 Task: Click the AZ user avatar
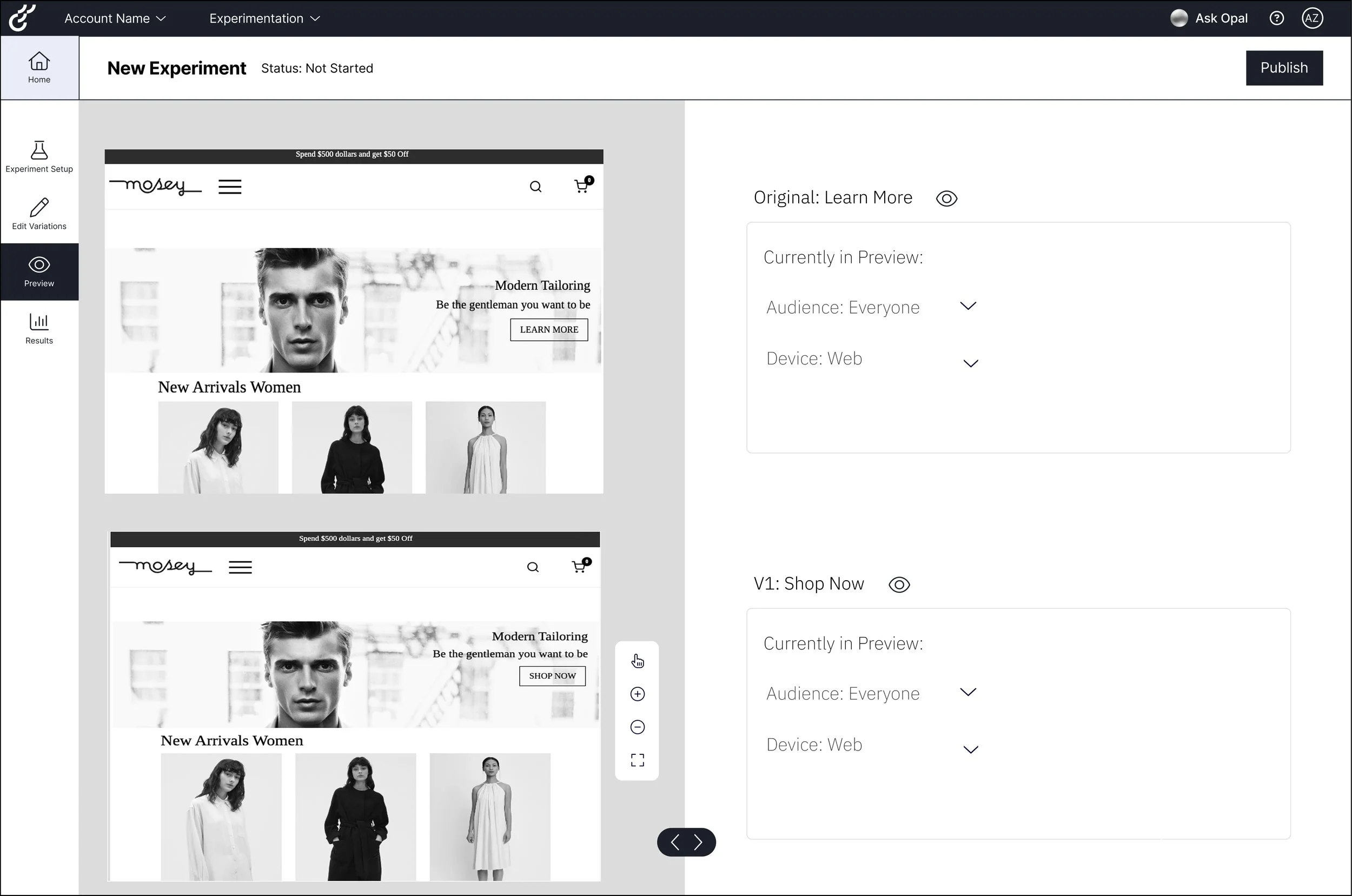point(1311,18)
